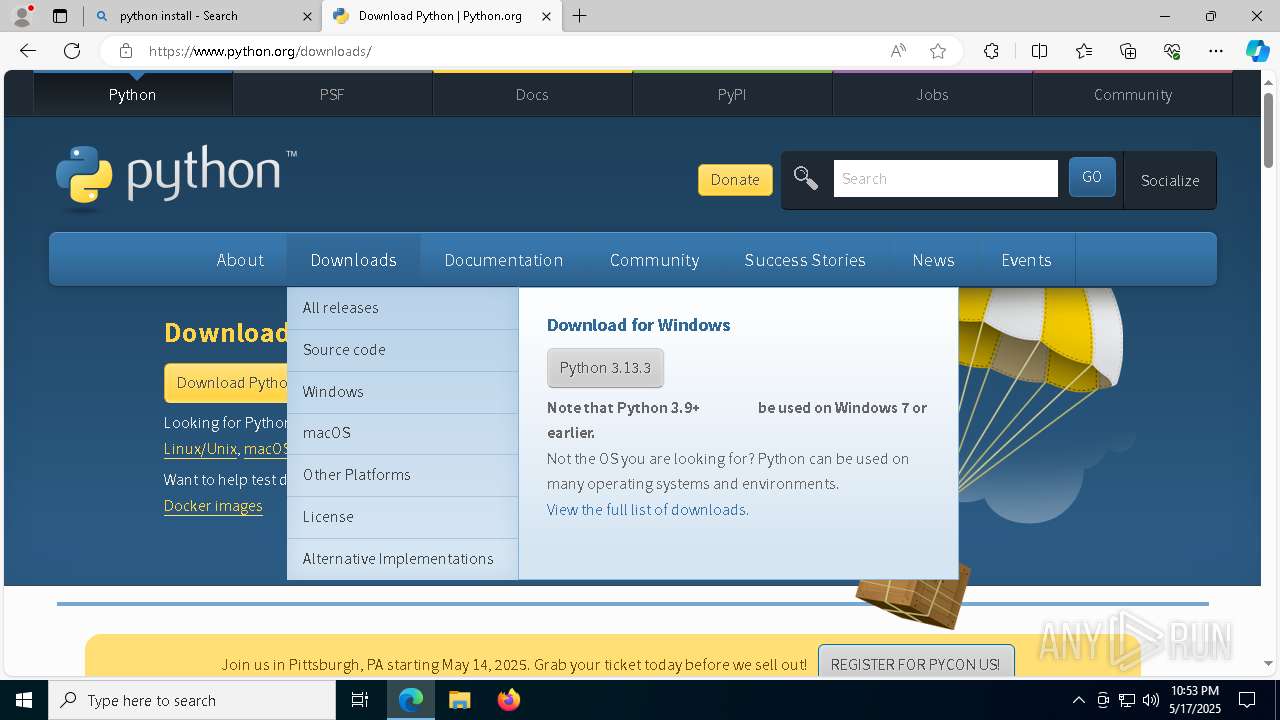Viewport: 1280px width, 720px height.
Task: Open the Success Stories menu
Action: [805, 260]
